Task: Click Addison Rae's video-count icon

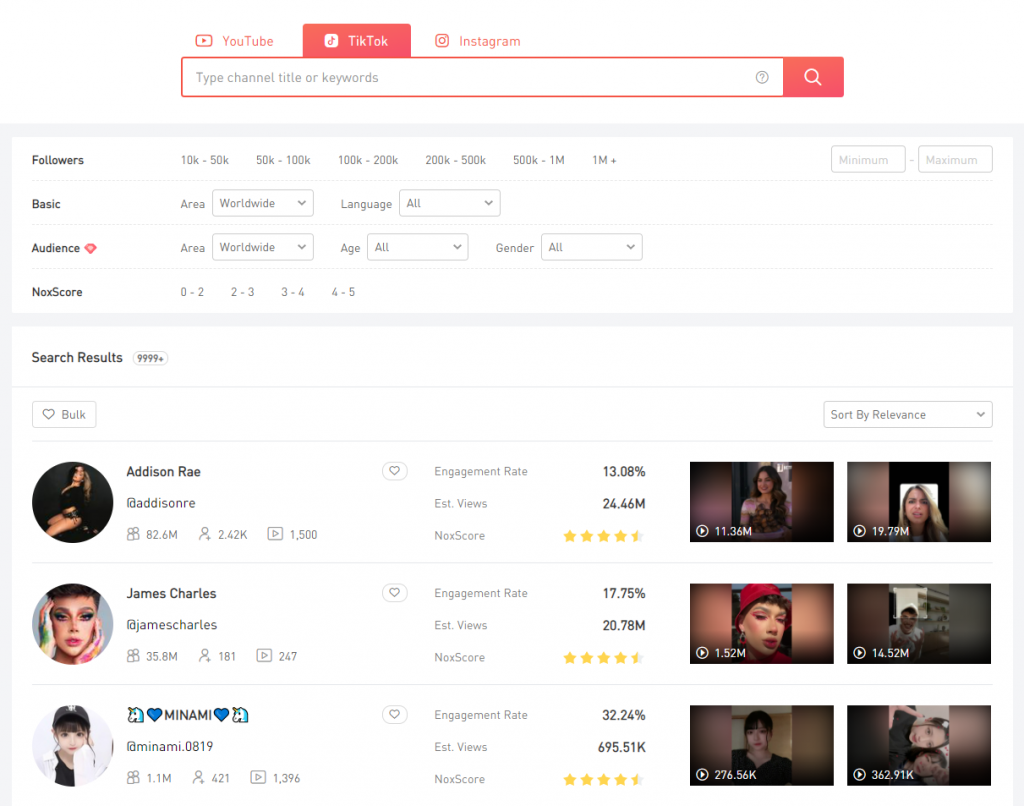Action: click(x=275, y=534)
